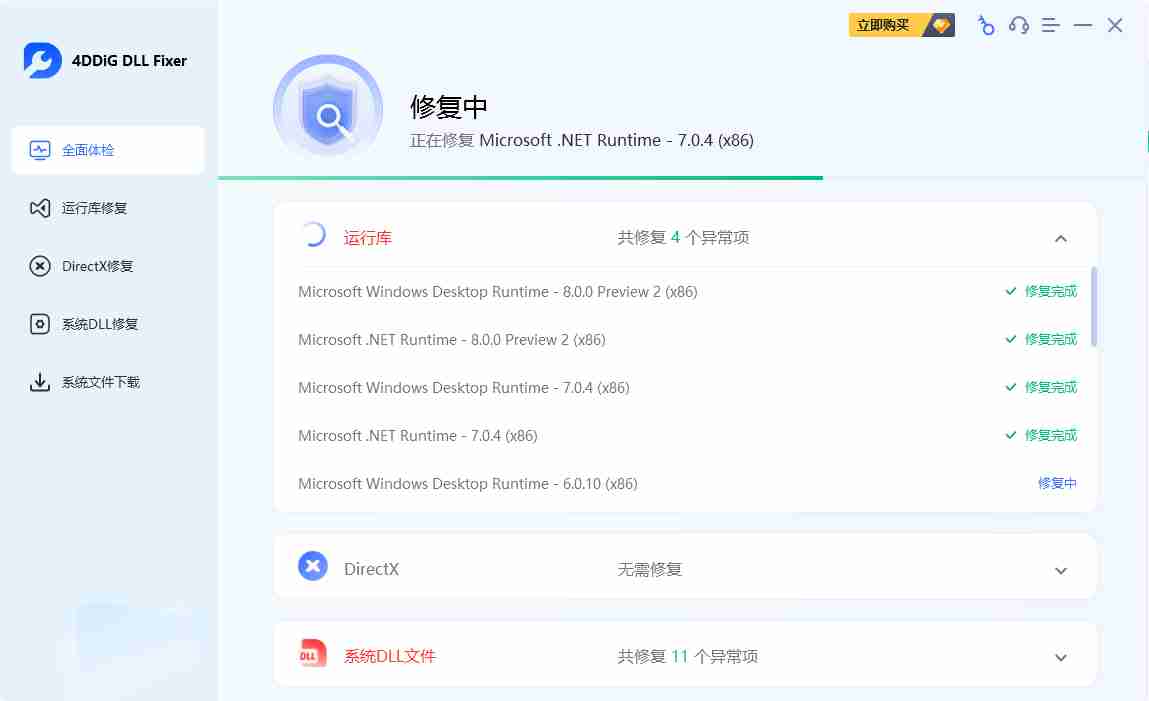
Task: Click the 正在修复 Microsoft .NET Runtime status line
Action: [x=581, y=140]
